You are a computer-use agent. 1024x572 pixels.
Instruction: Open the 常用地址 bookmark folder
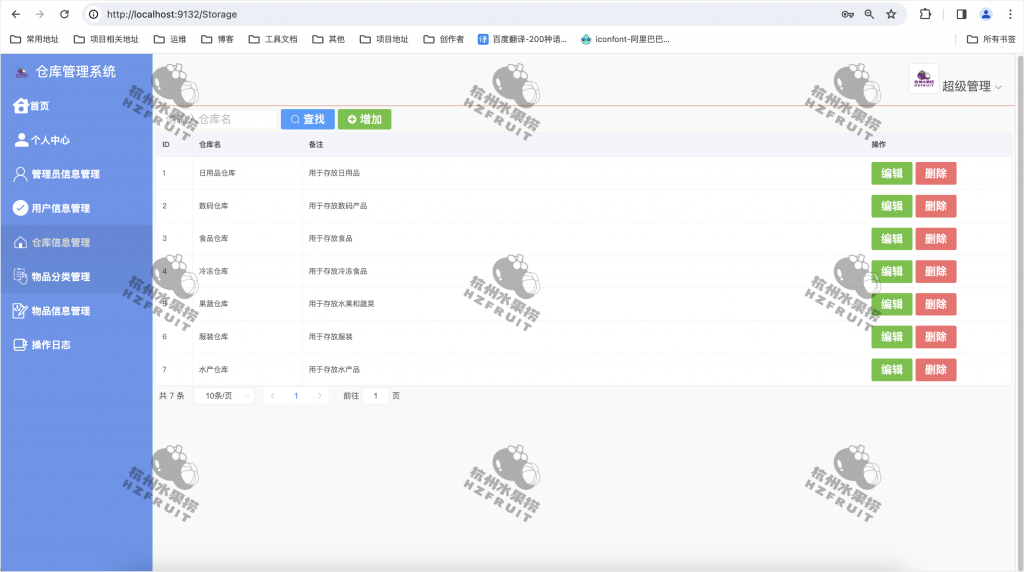[x=35, y=39]
